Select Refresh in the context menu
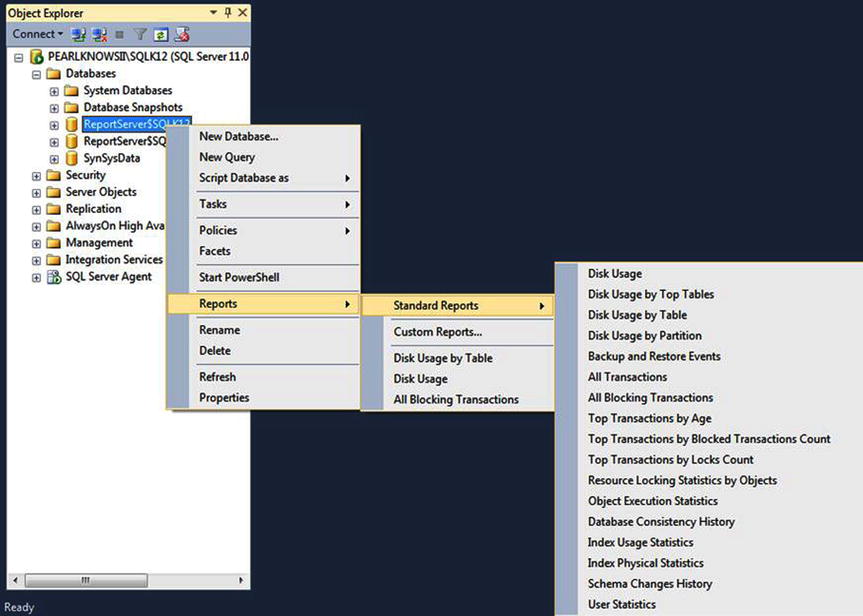The height and width of the screenshot is (616, 863). (x=264, y=377)
